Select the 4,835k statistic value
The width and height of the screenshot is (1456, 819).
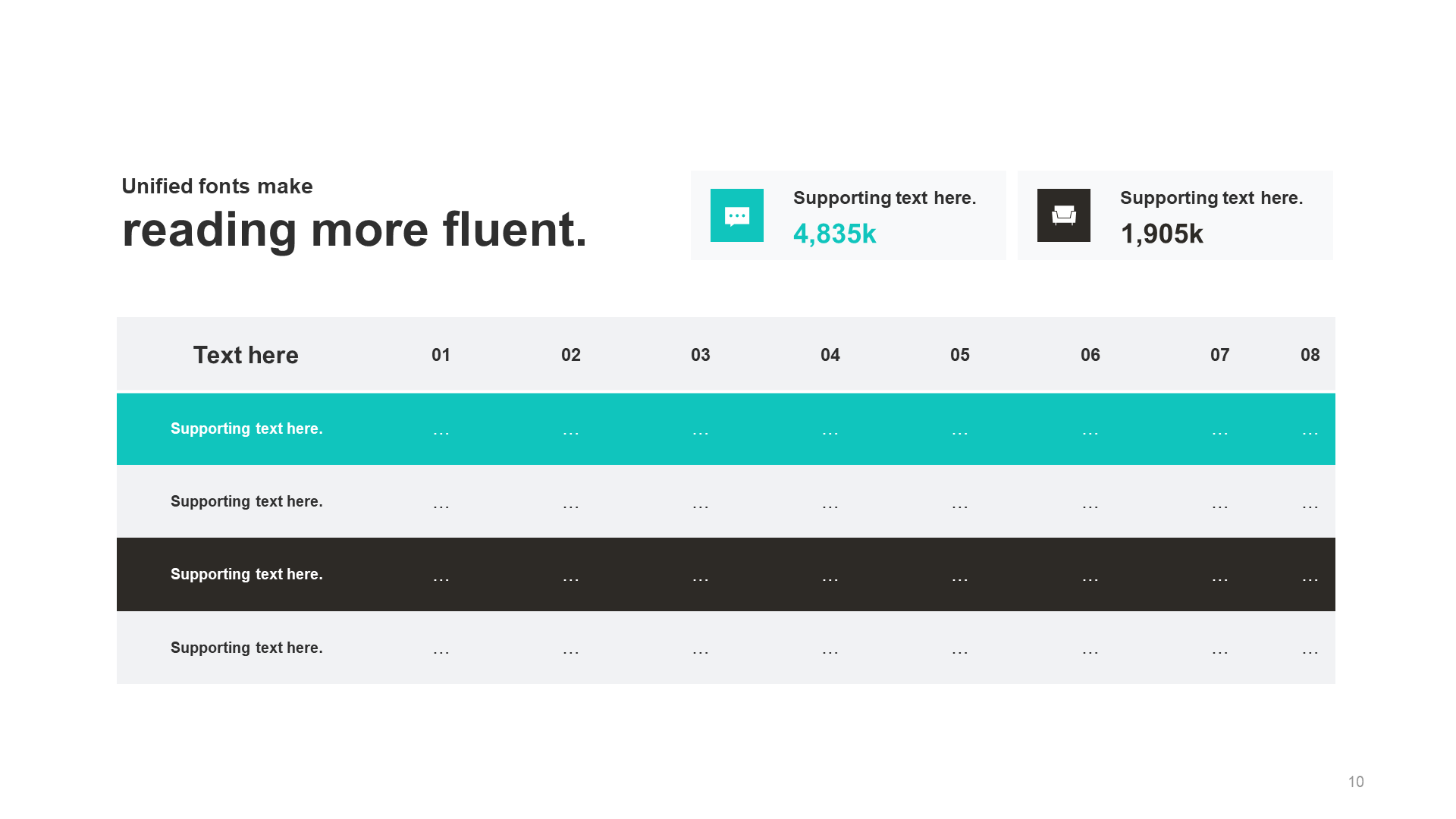tap(834, 234)
